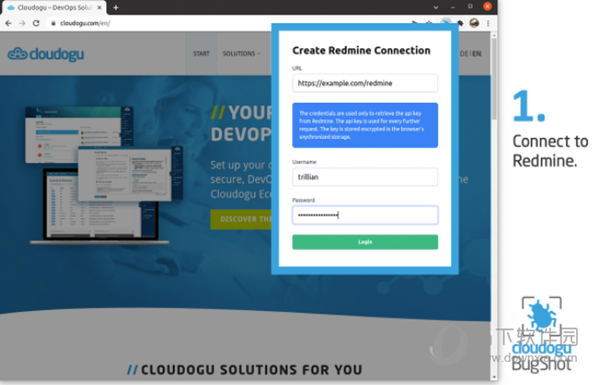This screenshot has width=600, height=385.
Task: Select the Cloudogu – DevOps Solutions tab
Action: [55, 7]
